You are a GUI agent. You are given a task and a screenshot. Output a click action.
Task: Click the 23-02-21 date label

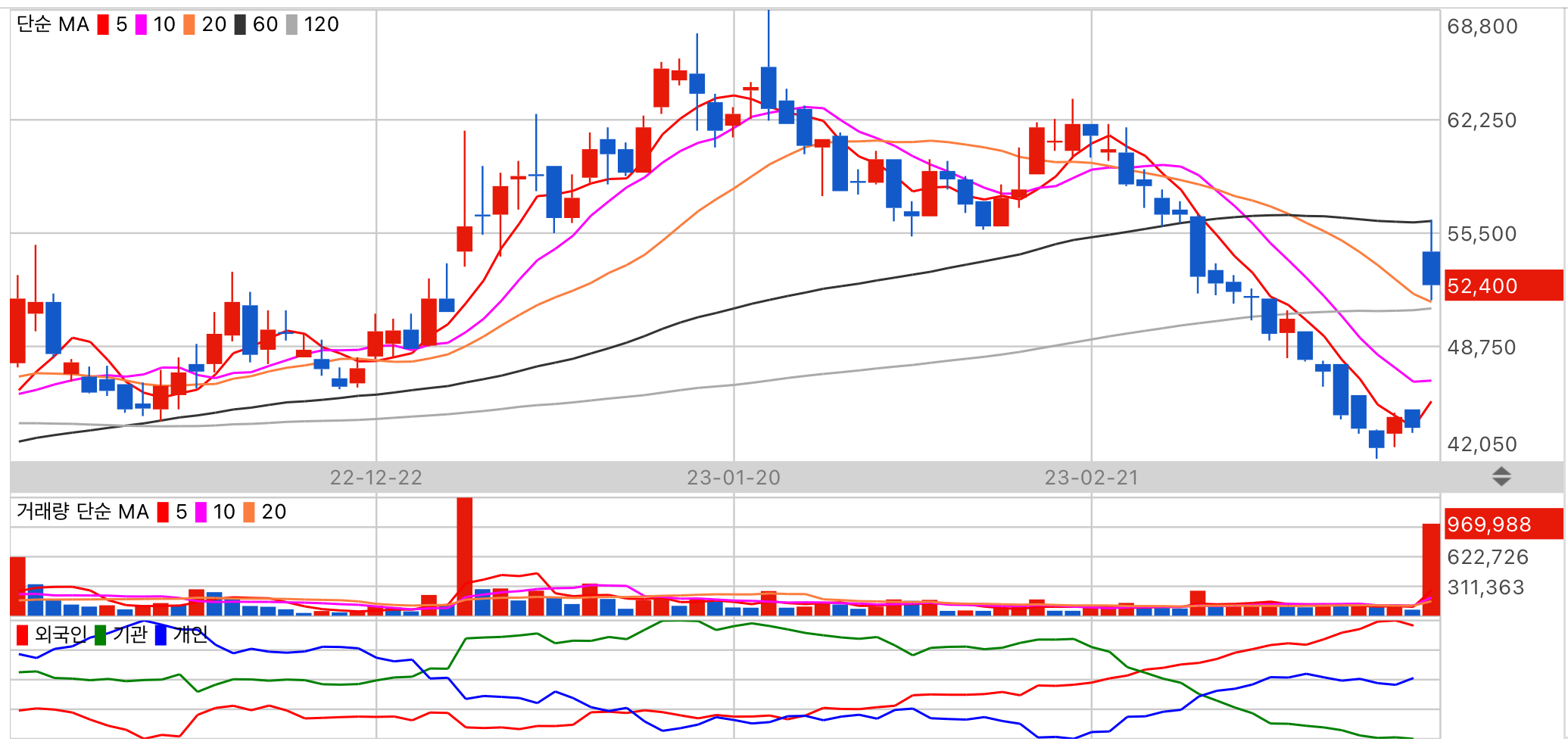[x=1092, y=478]
